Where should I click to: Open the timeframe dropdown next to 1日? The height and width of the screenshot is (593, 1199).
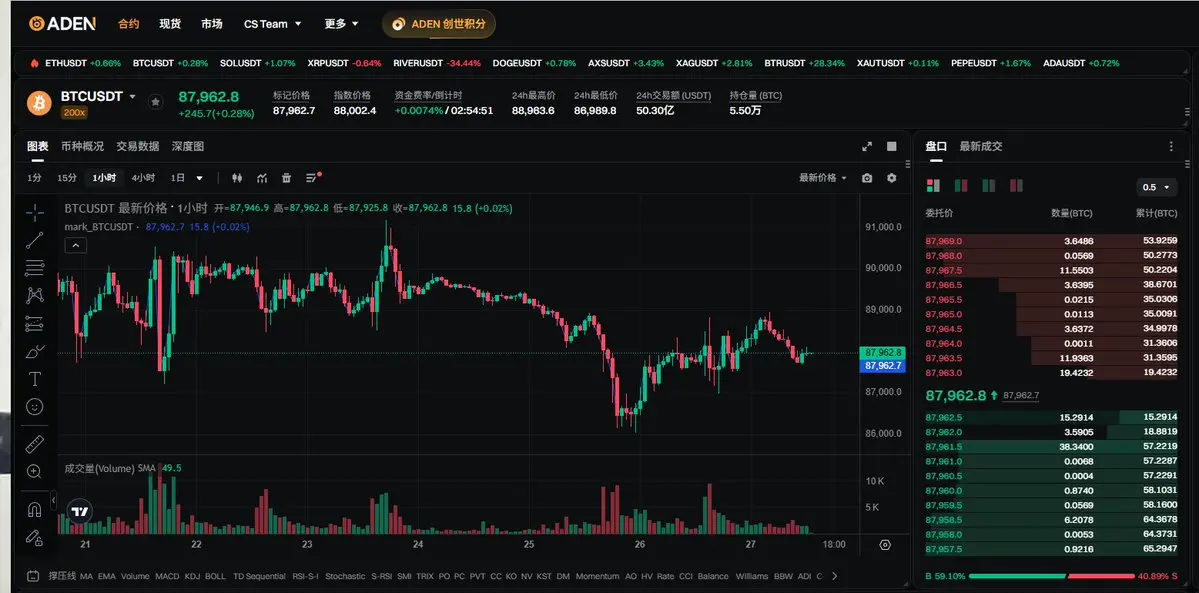pos(200,178)
